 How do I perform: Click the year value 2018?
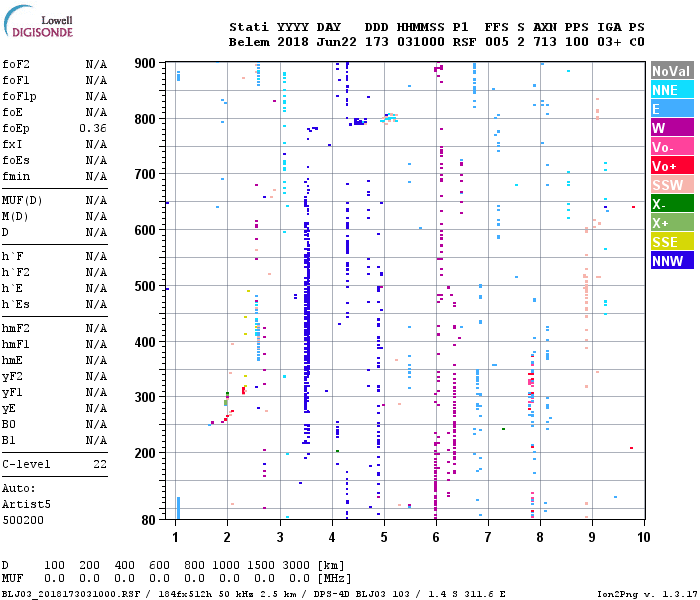293,42
